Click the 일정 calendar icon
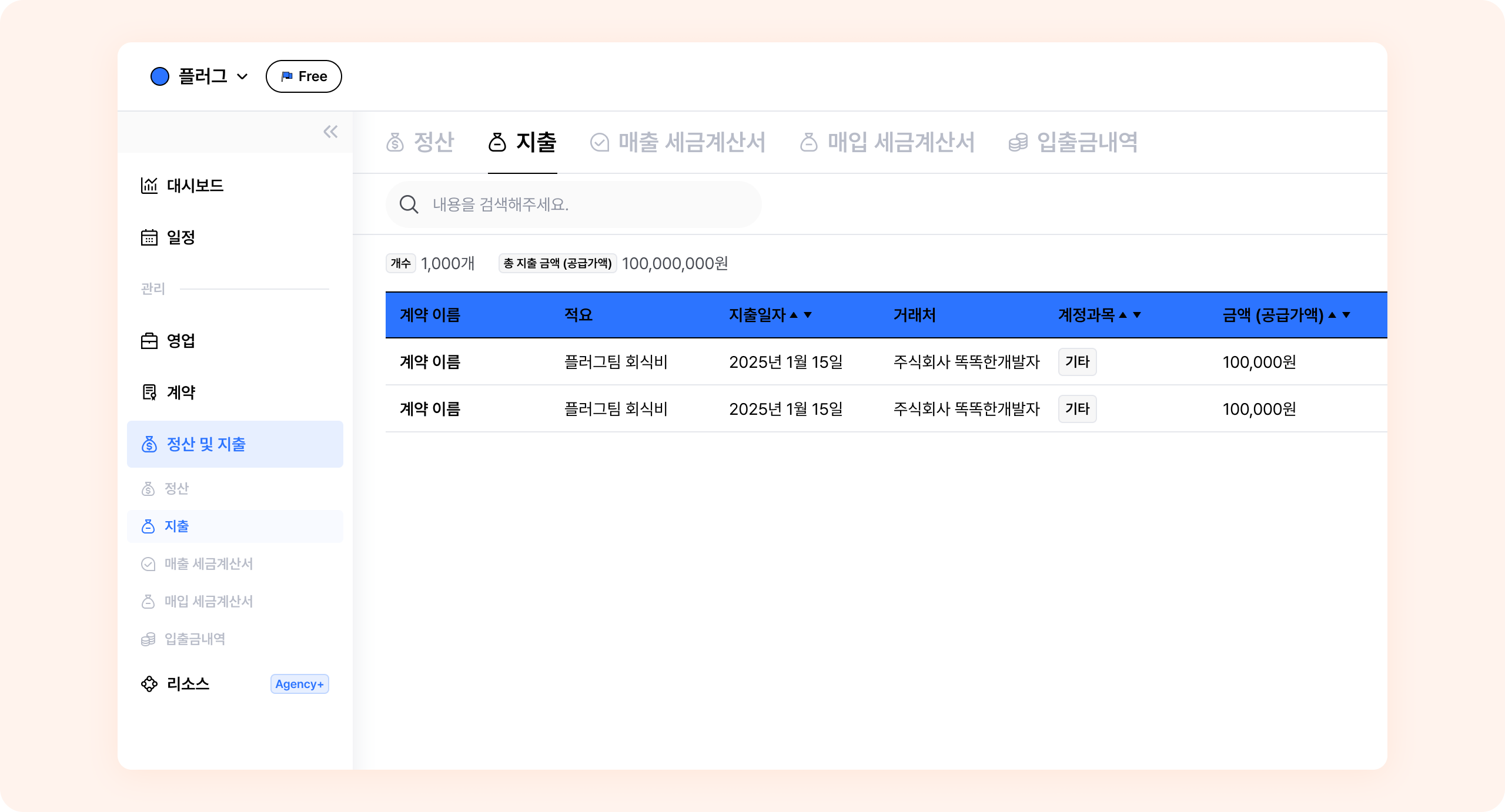This screenshot has width=1505, height=812. (149, 237)
